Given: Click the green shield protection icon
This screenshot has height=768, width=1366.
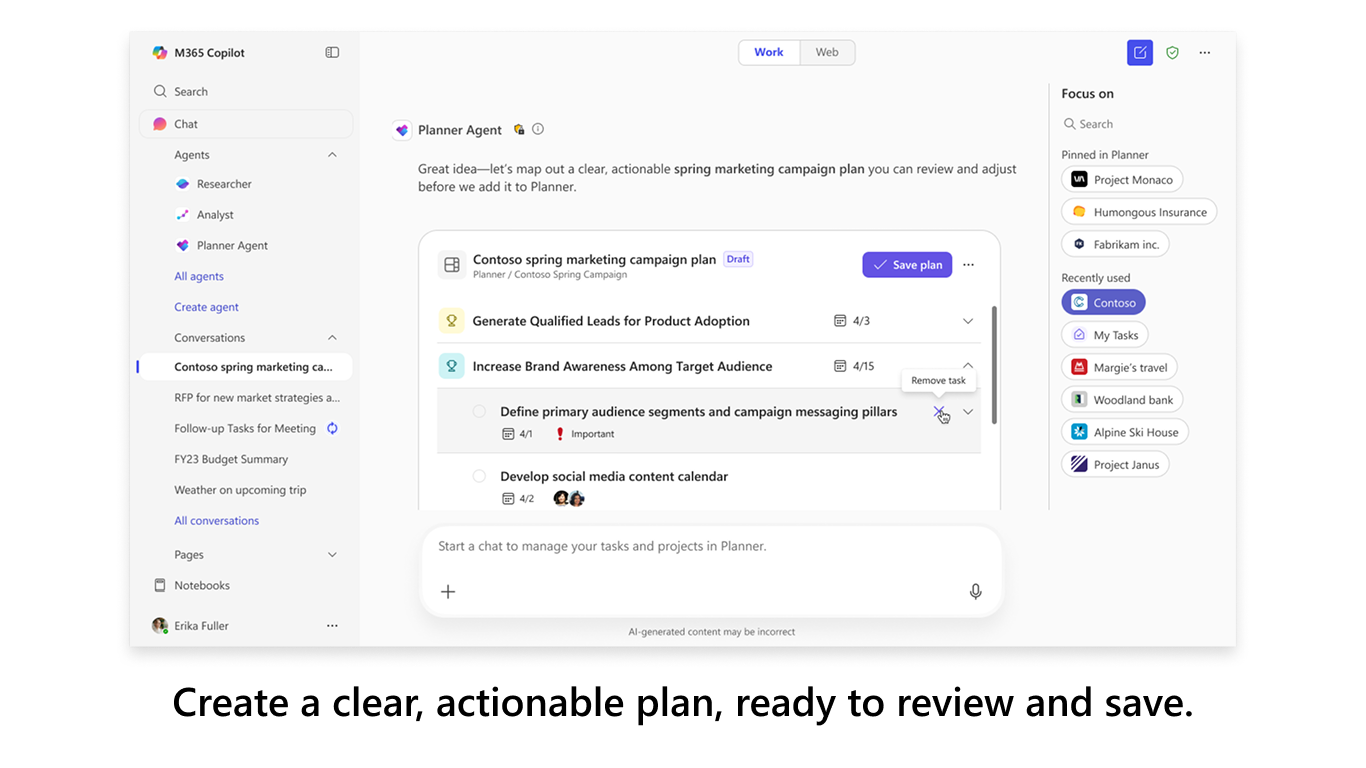Looking at the screenshot, I should 1173,53.
